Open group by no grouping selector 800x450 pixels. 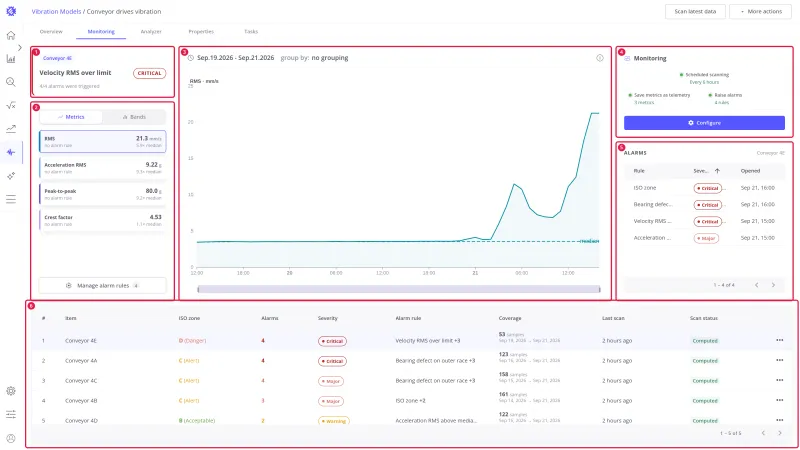coord(314,58)
